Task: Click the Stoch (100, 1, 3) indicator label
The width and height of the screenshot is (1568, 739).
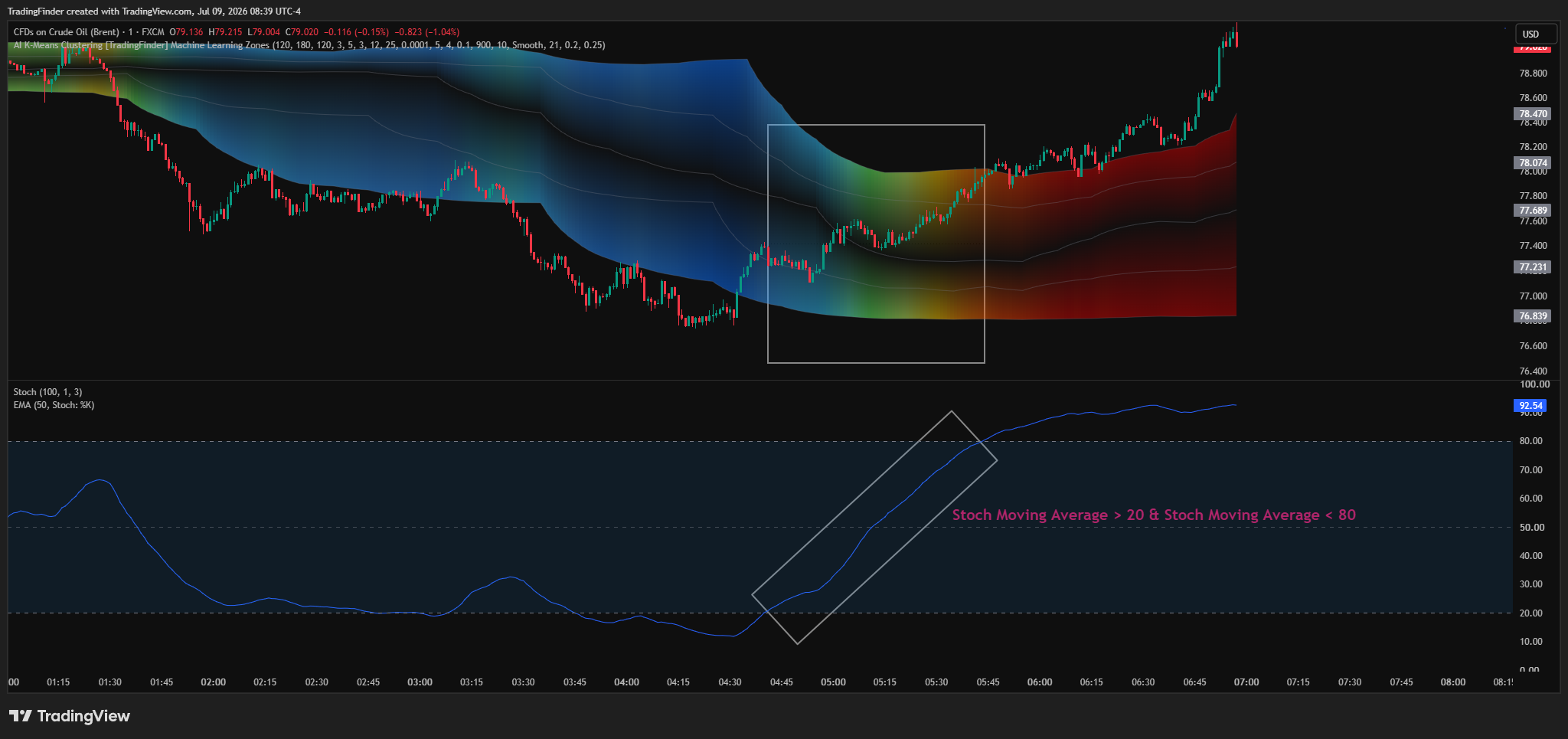Action: 47,392
